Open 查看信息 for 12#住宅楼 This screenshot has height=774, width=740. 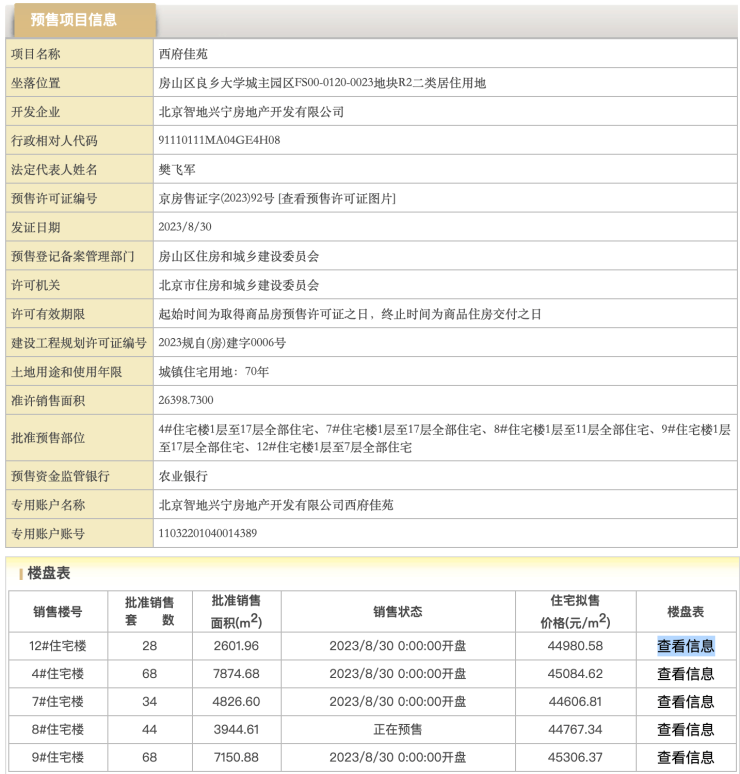(x=685, y=646)
